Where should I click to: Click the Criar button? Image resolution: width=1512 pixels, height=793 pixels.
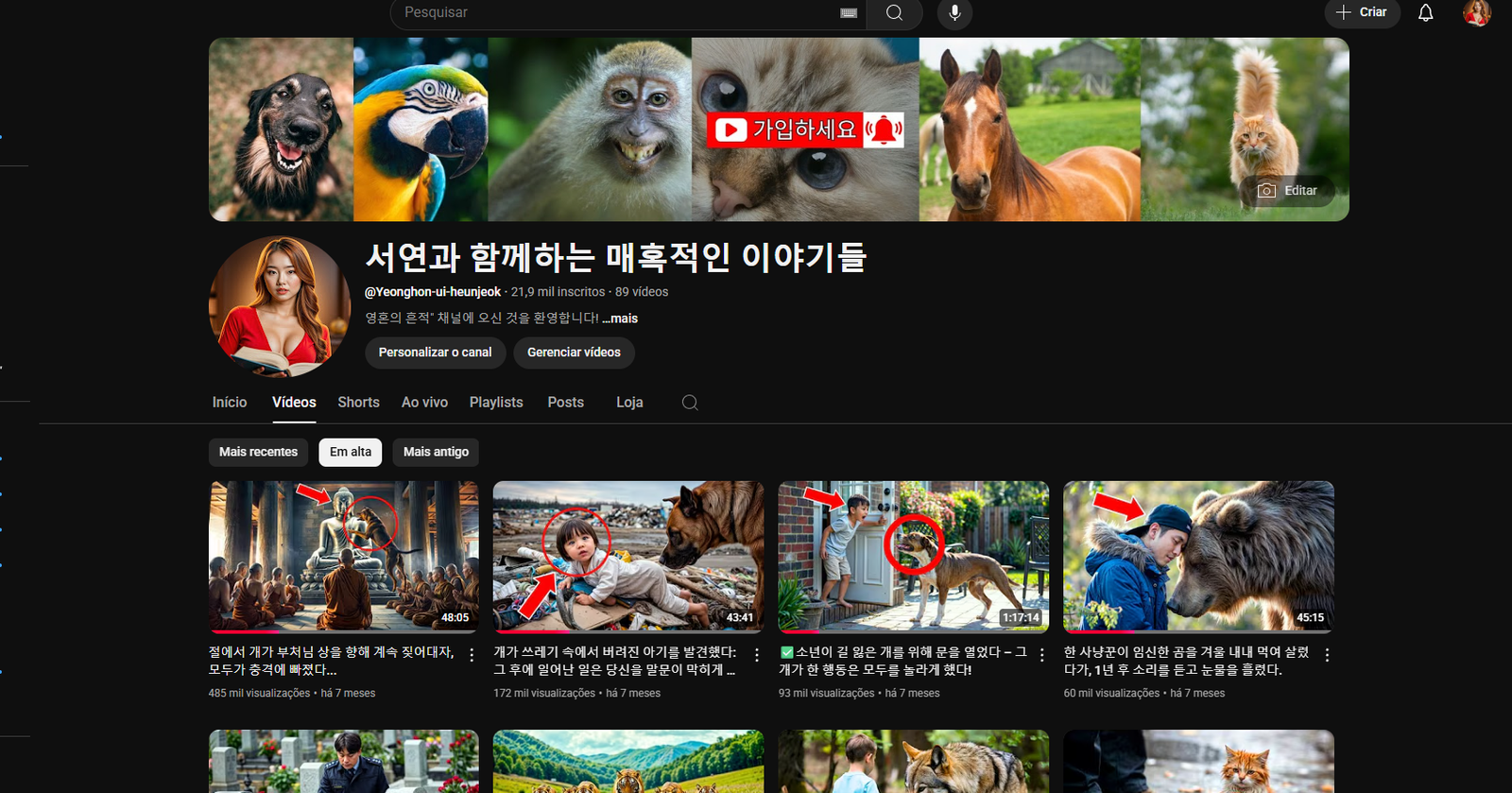tap(1362, 12)
